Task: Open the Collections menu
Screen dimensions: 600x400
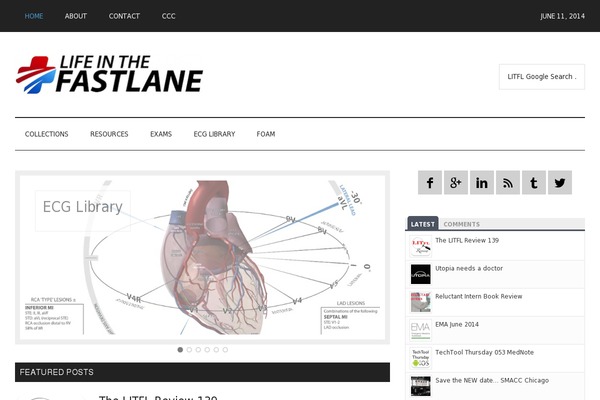Action: (46, 134)
